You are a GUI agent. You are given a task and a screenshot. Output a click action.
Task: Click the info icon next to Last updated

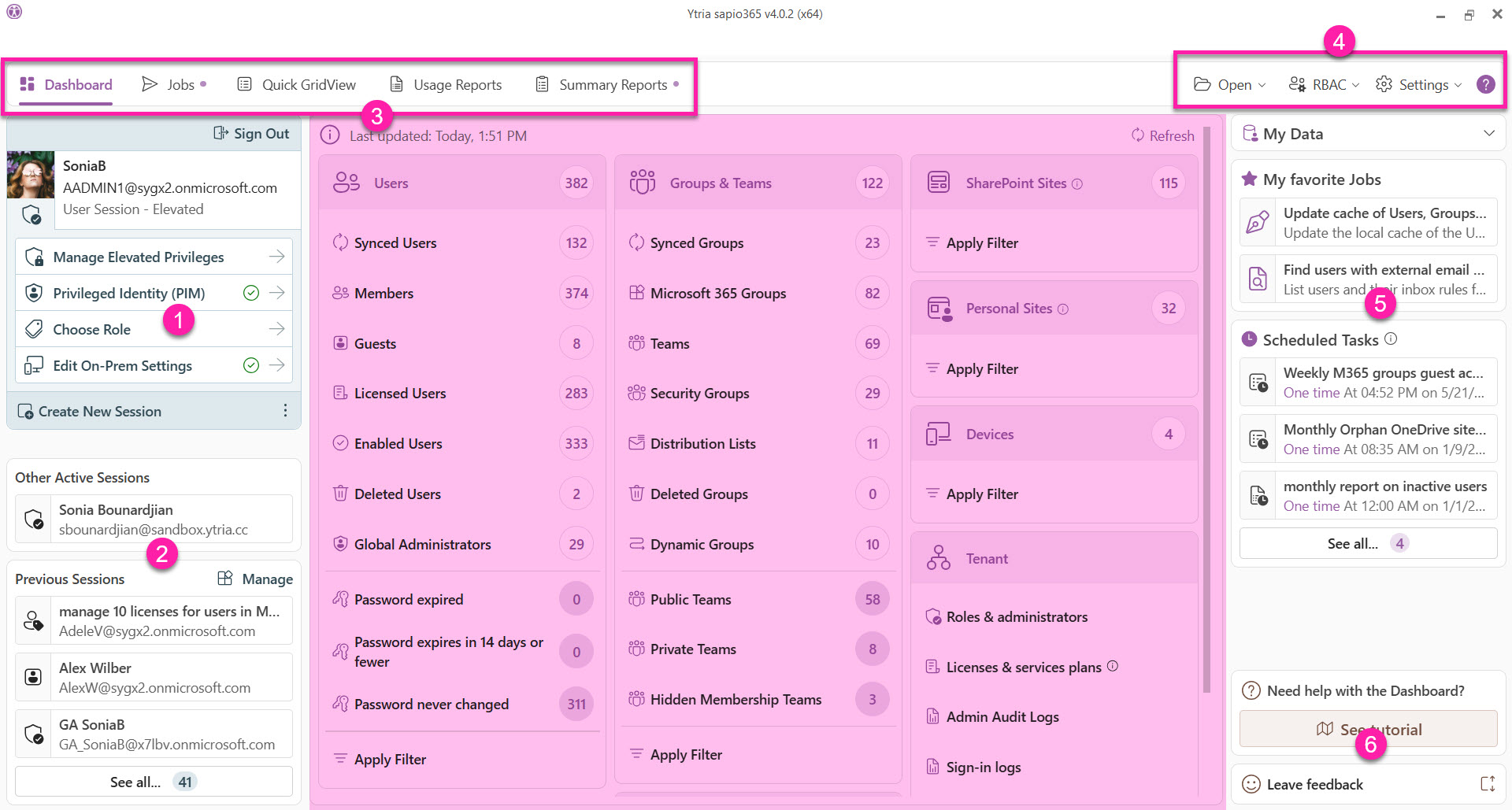(330, 135)
